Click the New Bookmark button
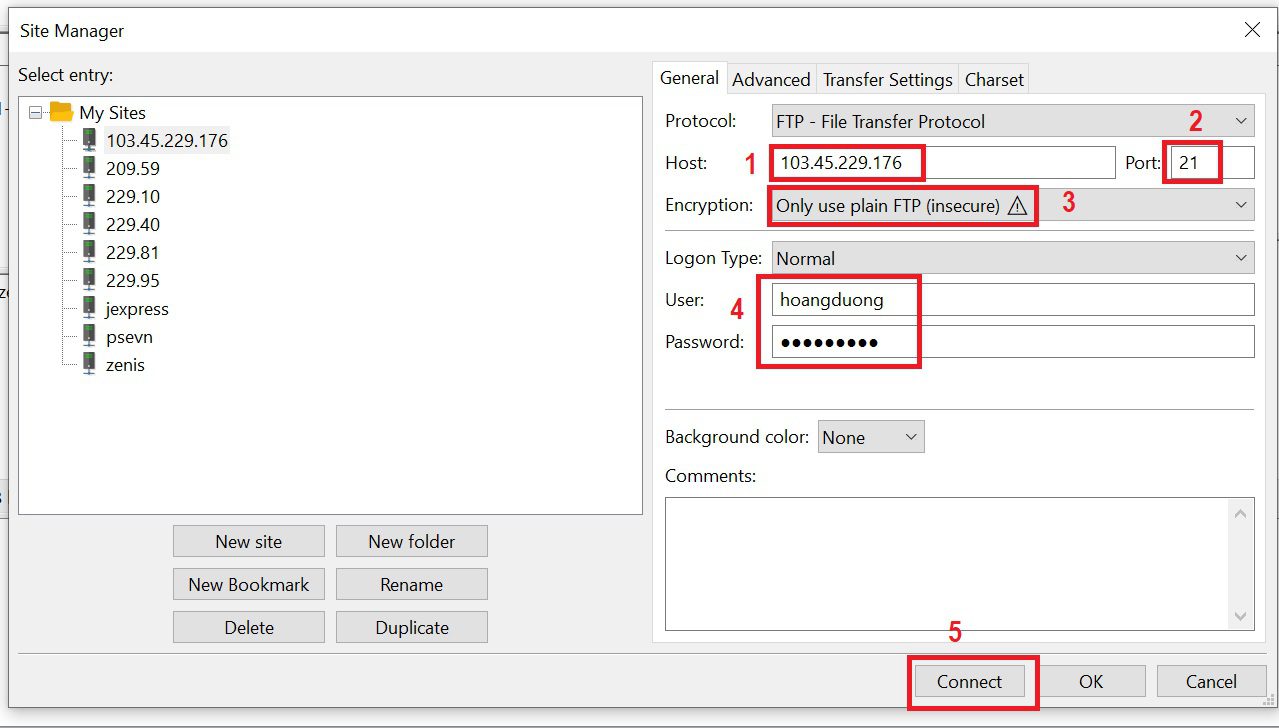Image resolution: width=1279 pixels, height=728 pixels. (x=249, y=584)
